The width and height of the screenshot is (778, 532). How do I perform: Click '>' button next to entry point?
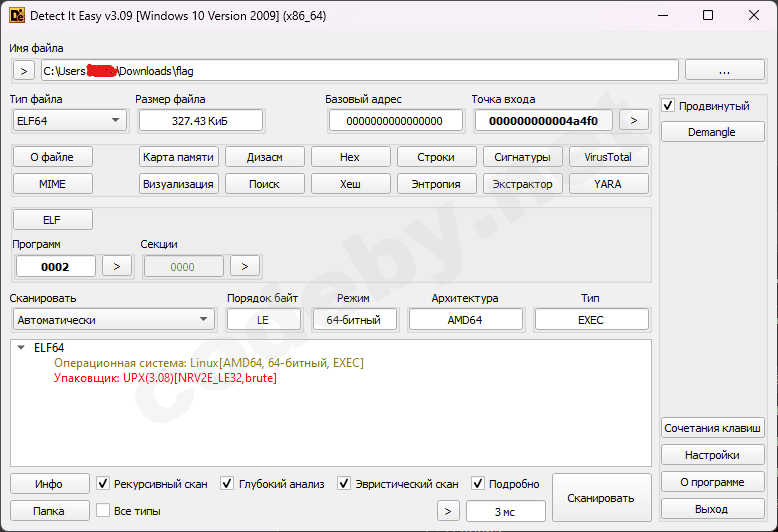[634, 121]
